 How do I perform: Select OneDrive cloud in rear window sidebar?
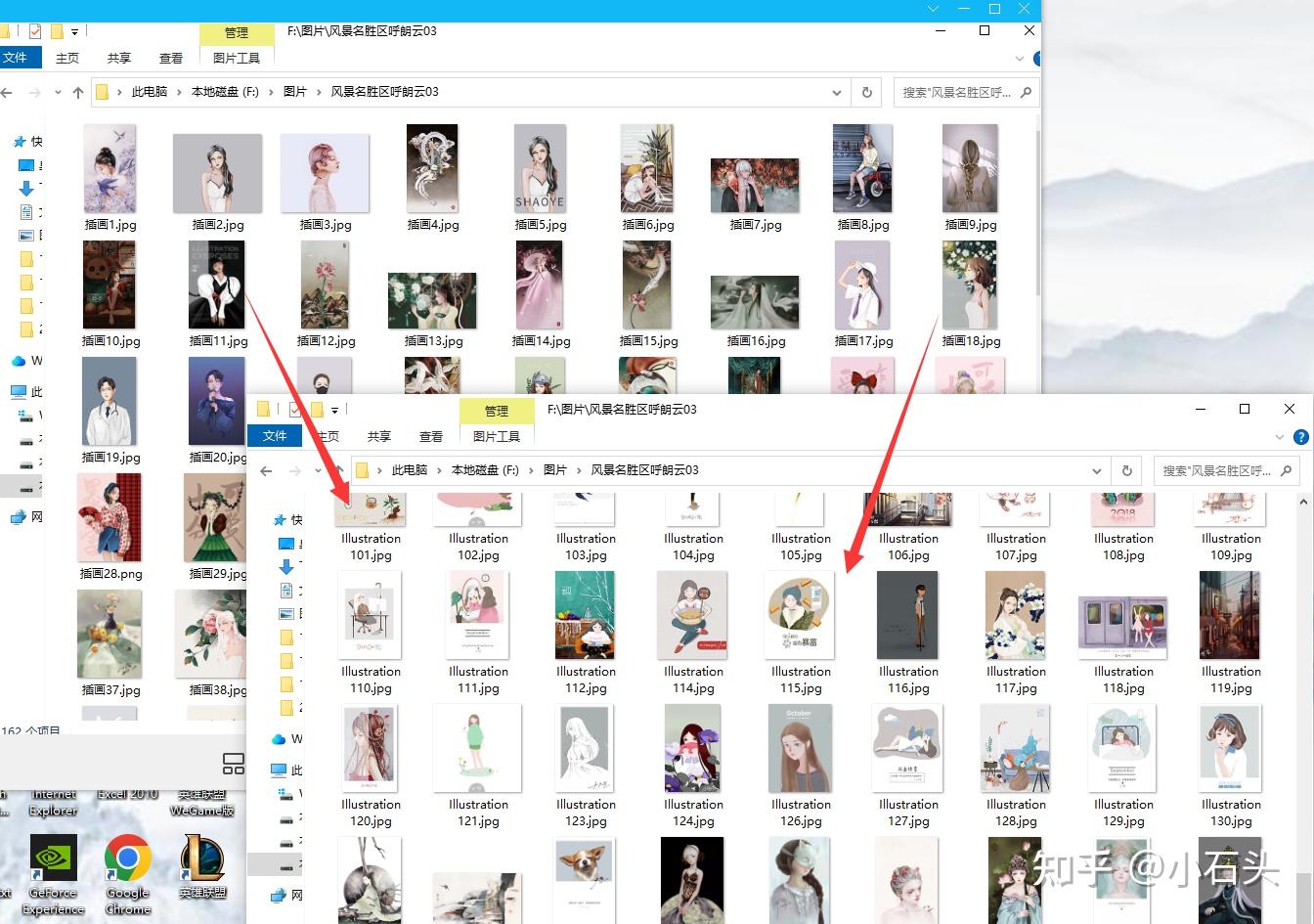[x=19, y=361]
